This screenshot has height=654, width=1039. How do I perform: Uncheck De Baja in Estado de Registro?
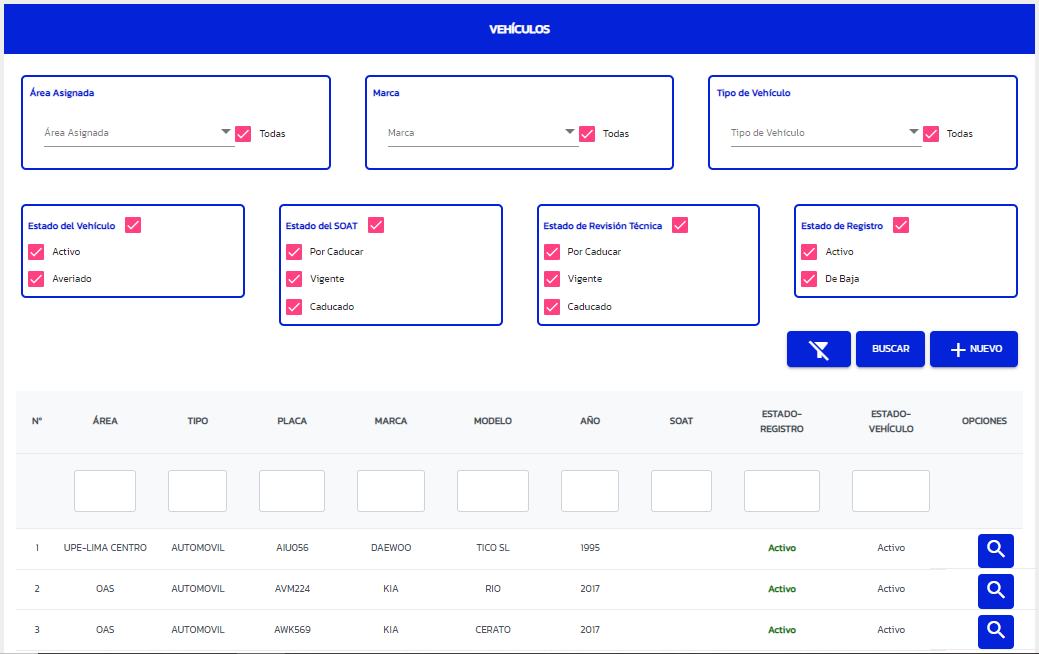[x=809, y=279]
